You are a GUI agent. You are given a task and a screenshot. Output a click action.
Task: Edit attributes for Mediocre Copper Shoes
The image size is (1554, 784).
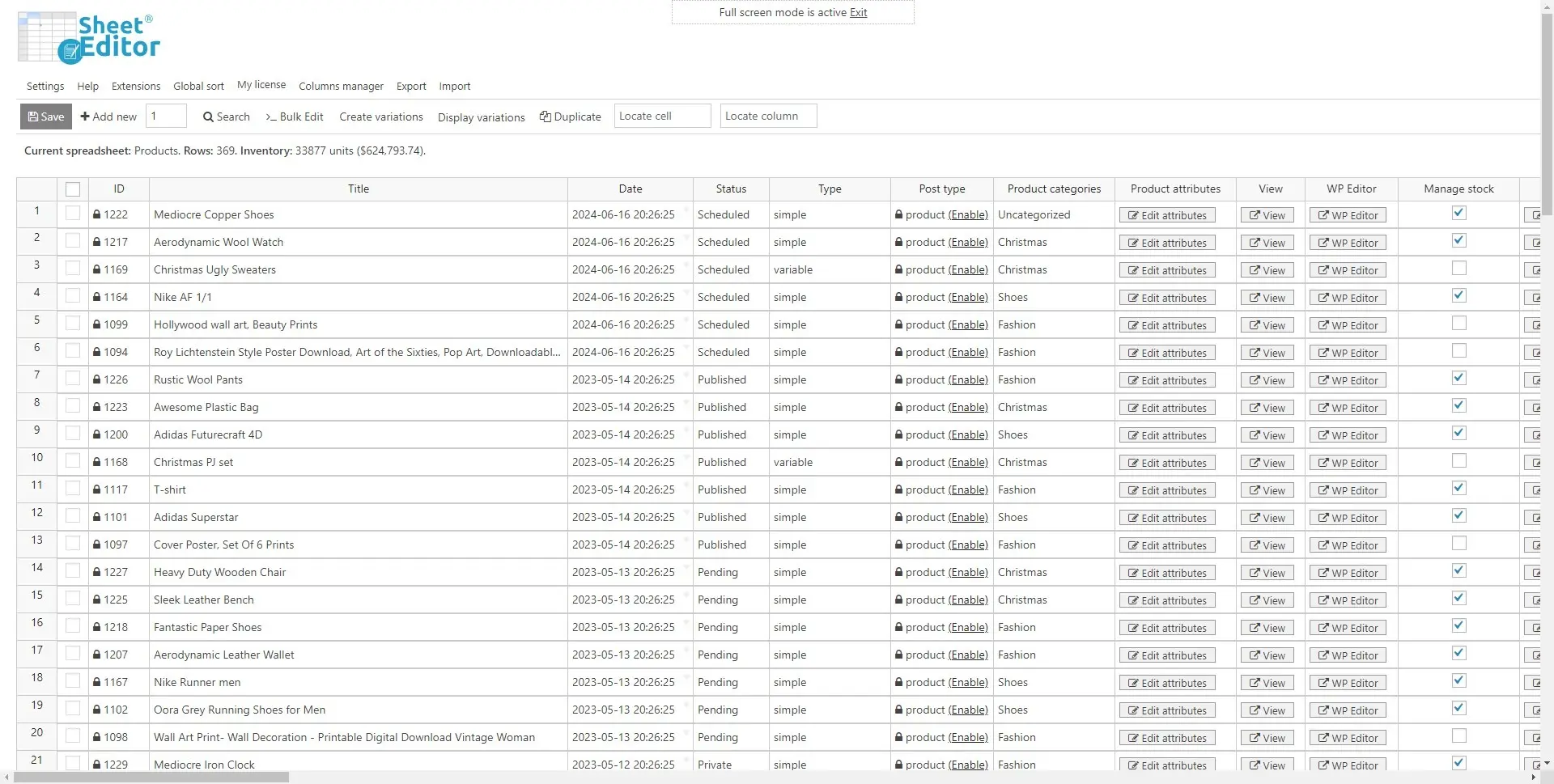[x=1167, y=215]
